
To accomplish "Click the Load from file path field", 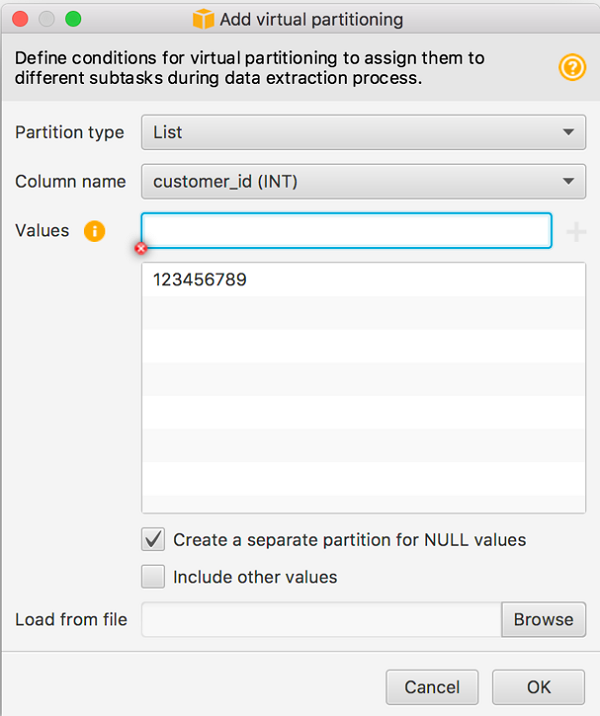I will click(x=321, y=620).
